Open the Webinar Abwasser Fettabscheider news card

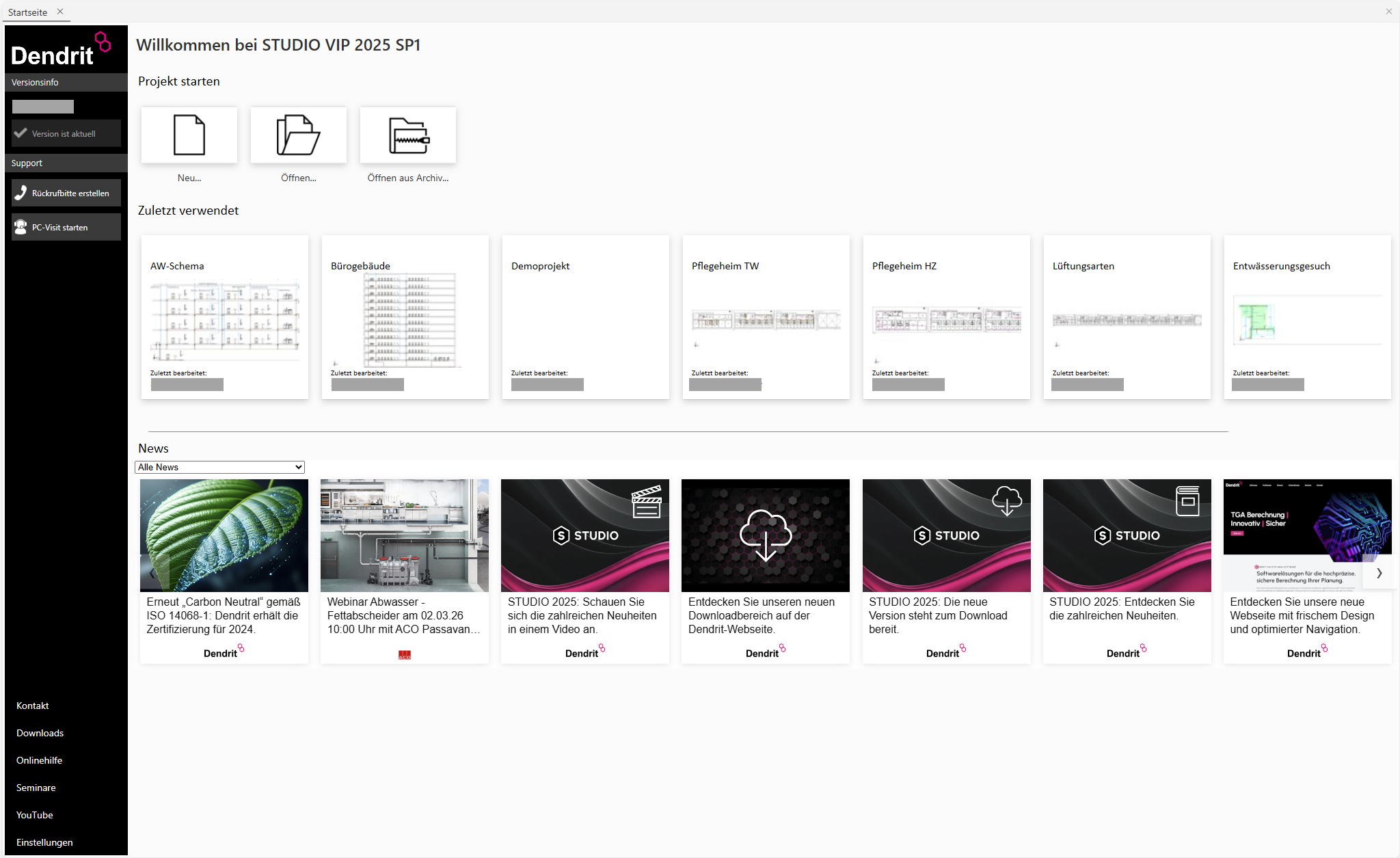(405, 572)
